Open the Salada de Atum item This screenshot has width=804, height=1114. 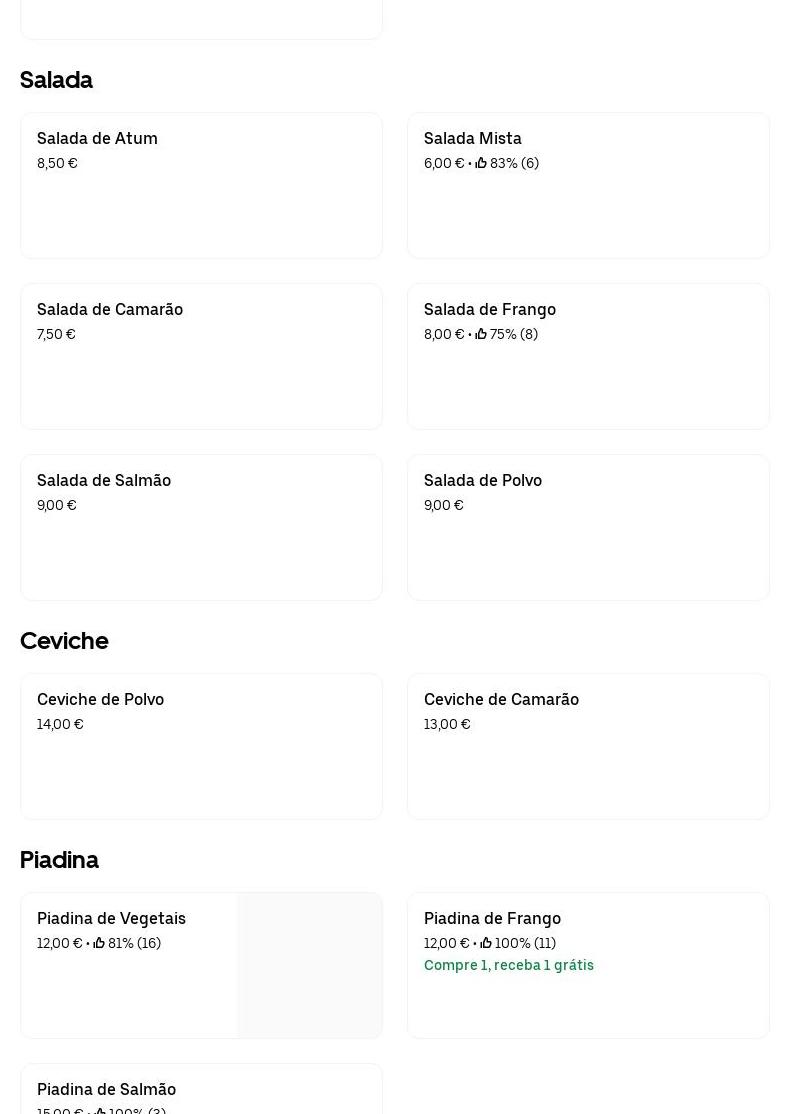[201, 186]
